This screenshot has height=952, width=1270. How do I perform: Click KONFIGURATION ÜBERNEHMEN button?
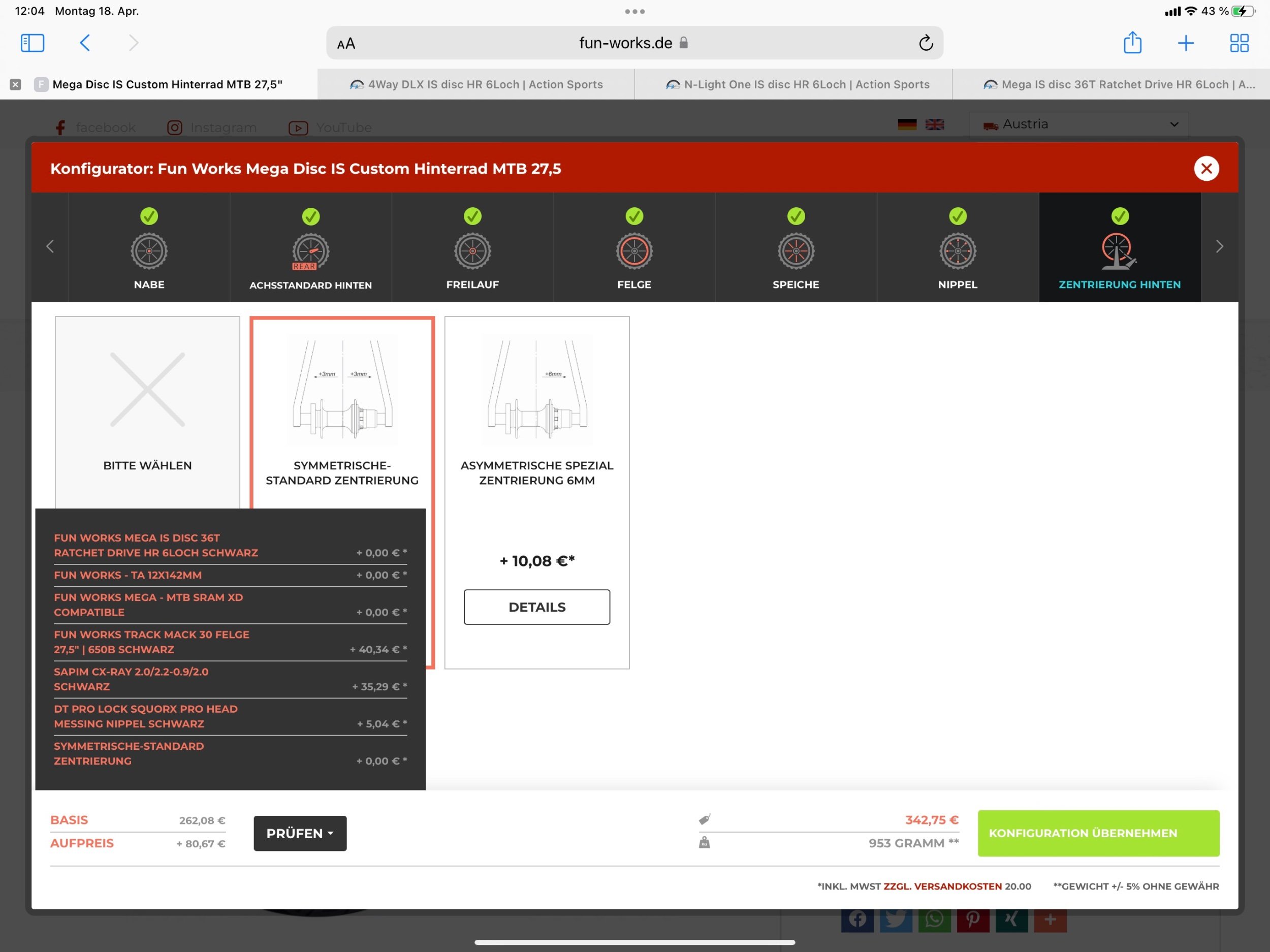click(1098, 833)
